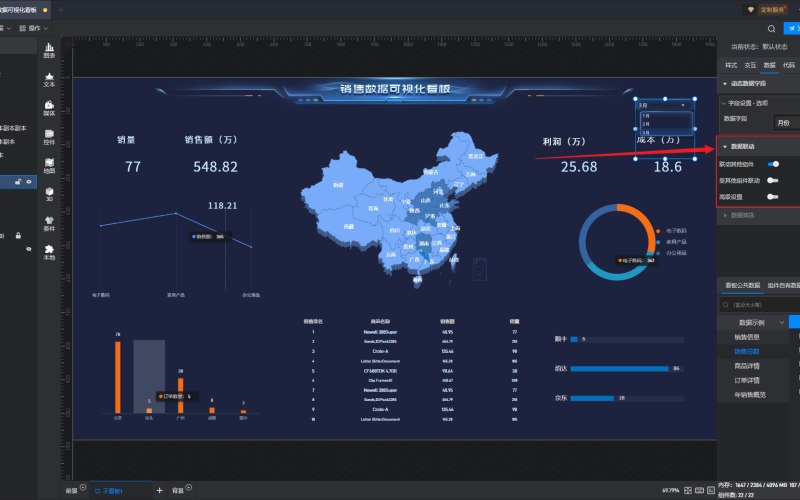Viewport: 800px width, 500px height.
Task: Expand the 数据筛选 section
Action: (724, 215)
